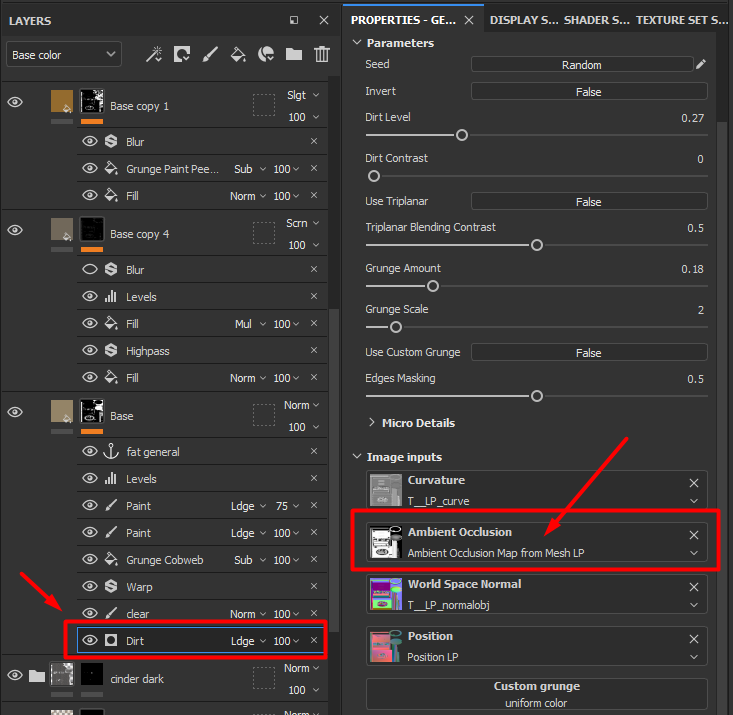This screenshot has width=733, height=715.
Task: Open Dirt effect Ldge blend mode dropdown
Action: coord(248,641)
